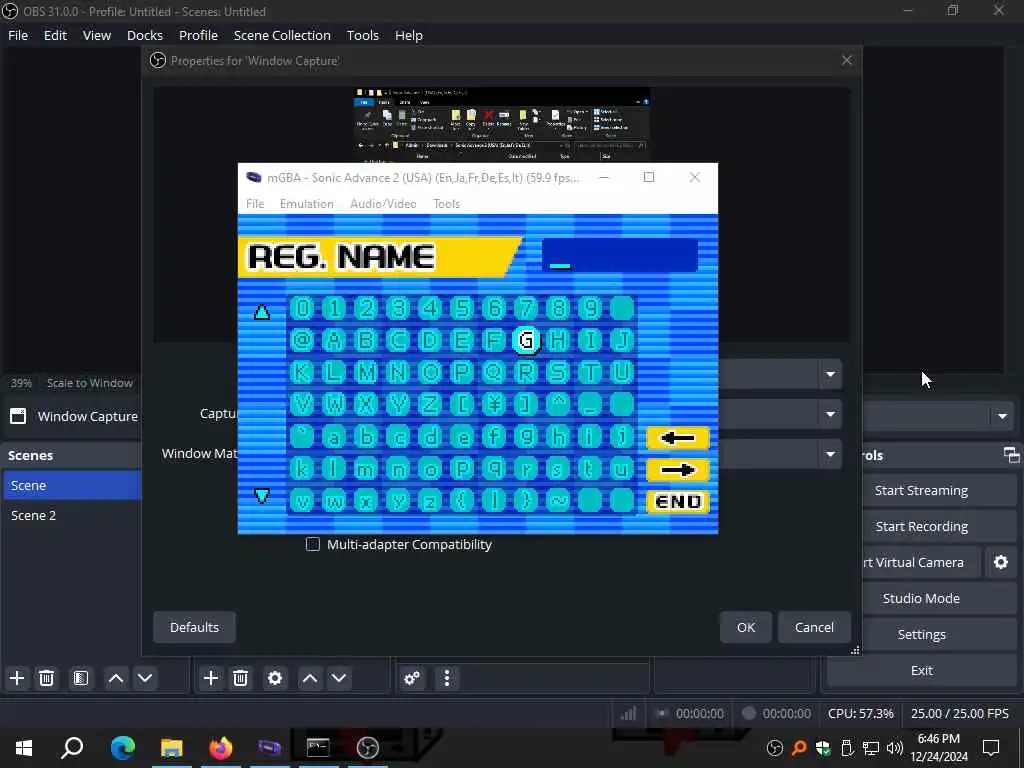Click the clock showing 6:46 PM

938,739
